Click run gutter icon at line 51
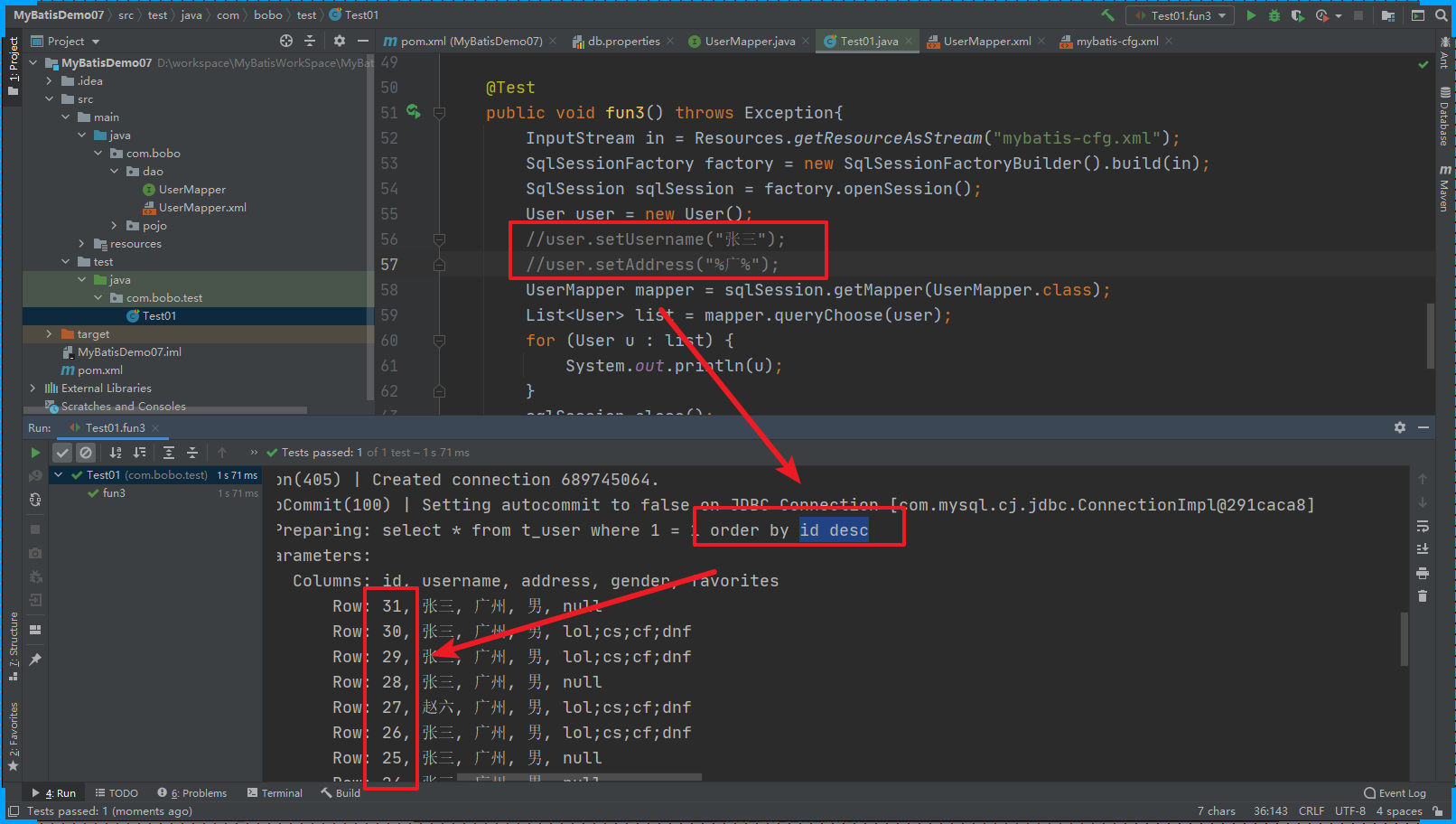 tap(414, 112)
